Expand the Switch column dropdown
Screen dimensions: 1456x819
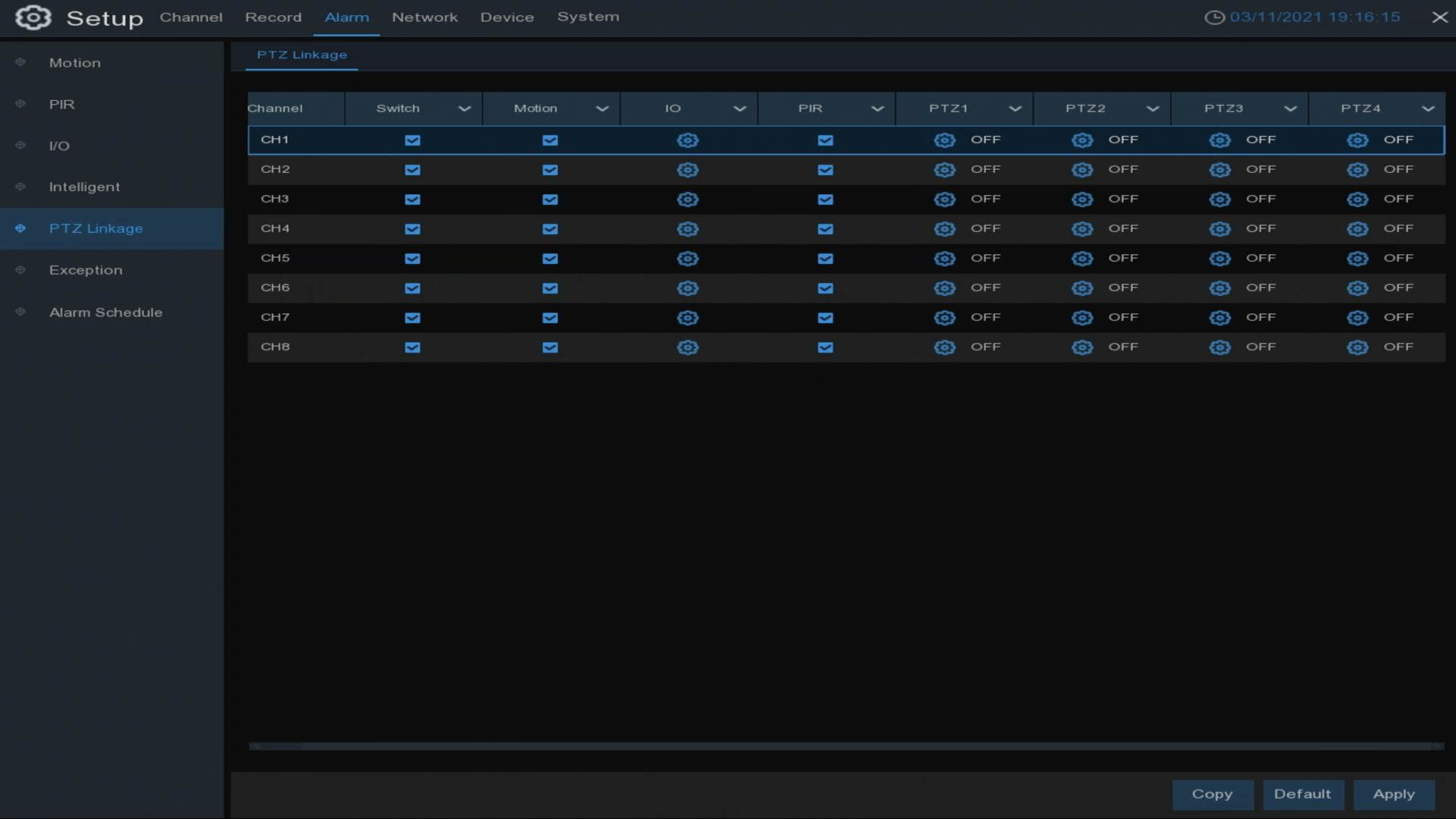click(x=464, y=108)
